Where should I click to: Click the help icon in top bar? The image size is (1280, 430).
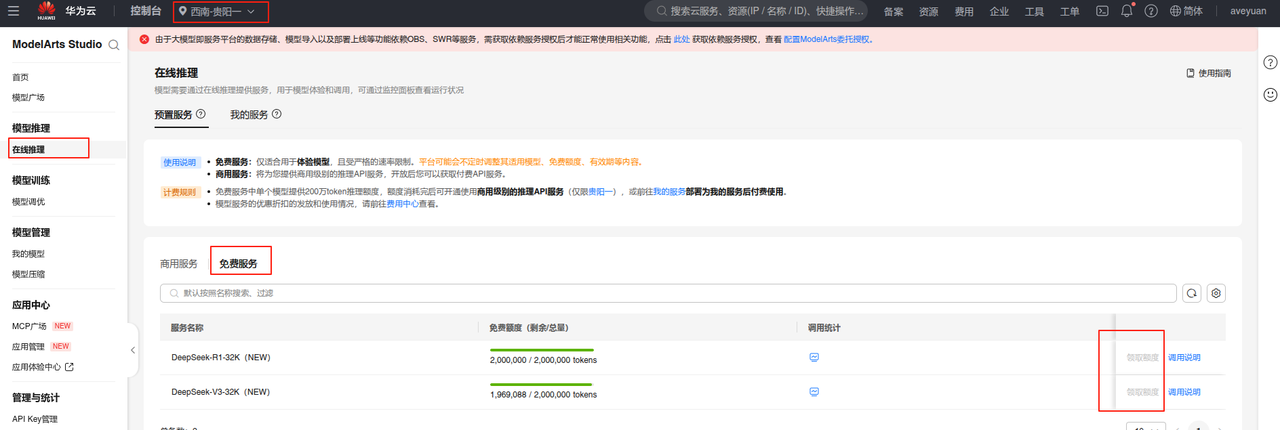(1151, 12)
